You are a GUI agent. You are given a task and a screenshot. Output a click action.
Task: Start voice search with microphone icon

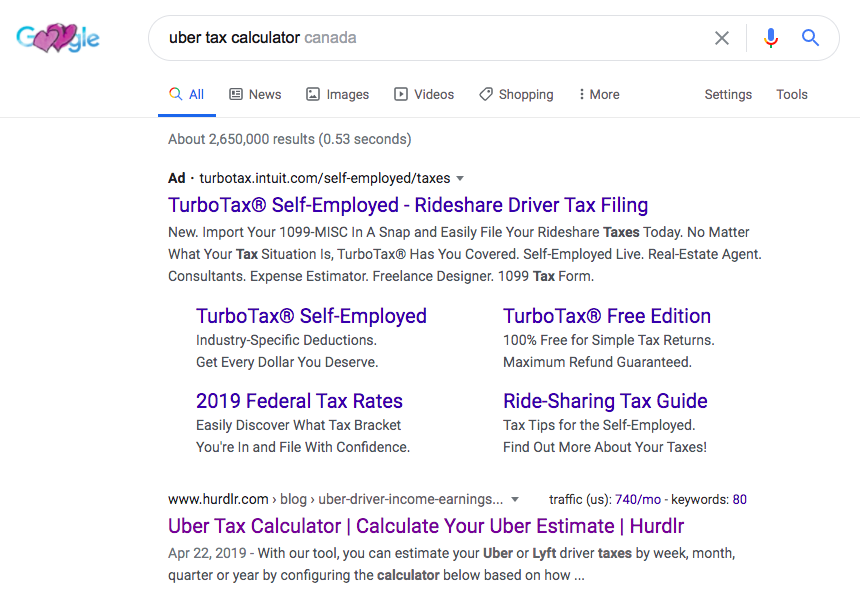[x=771, y=38]
